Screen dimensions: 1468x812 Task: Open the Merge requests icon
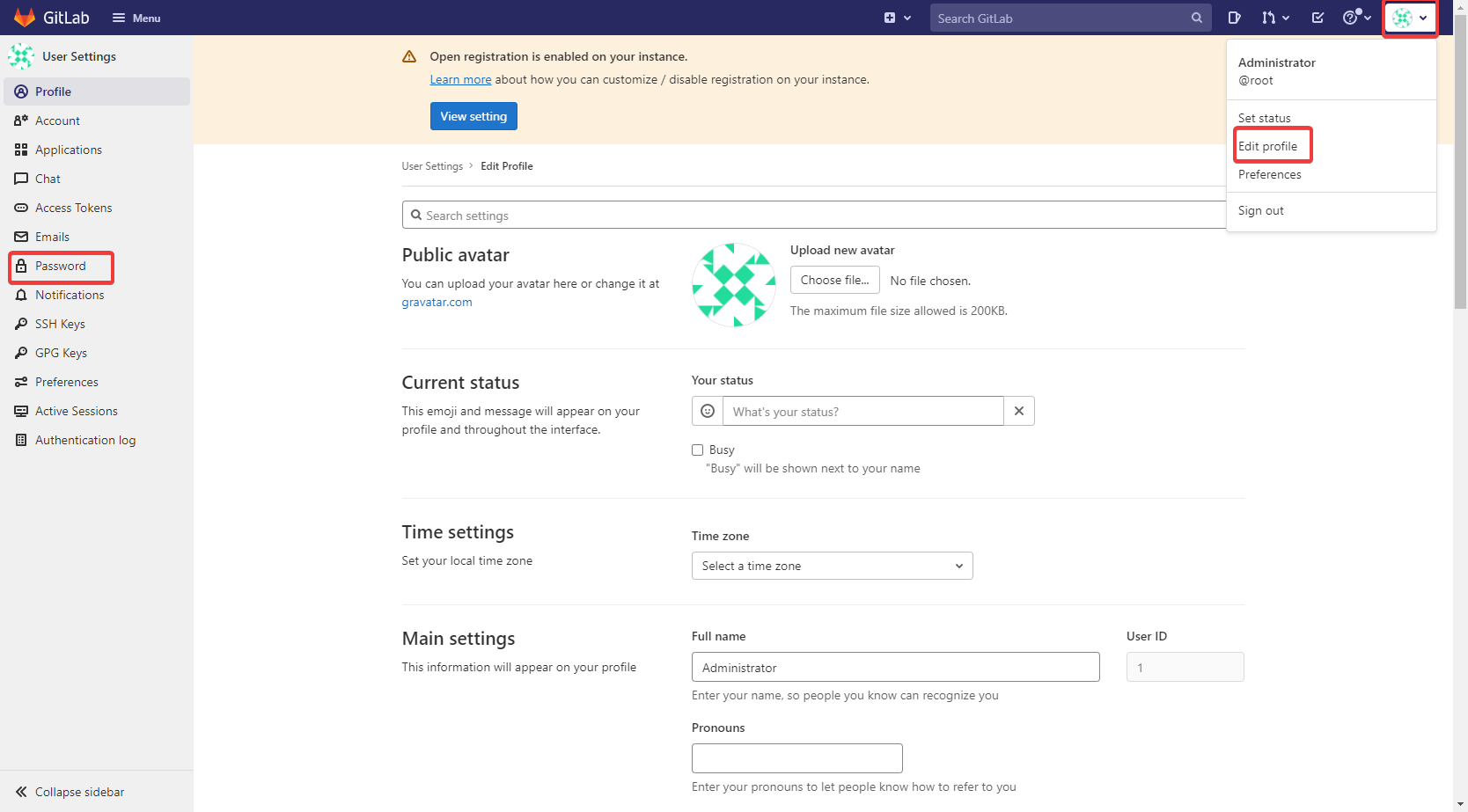[1271, 18]
